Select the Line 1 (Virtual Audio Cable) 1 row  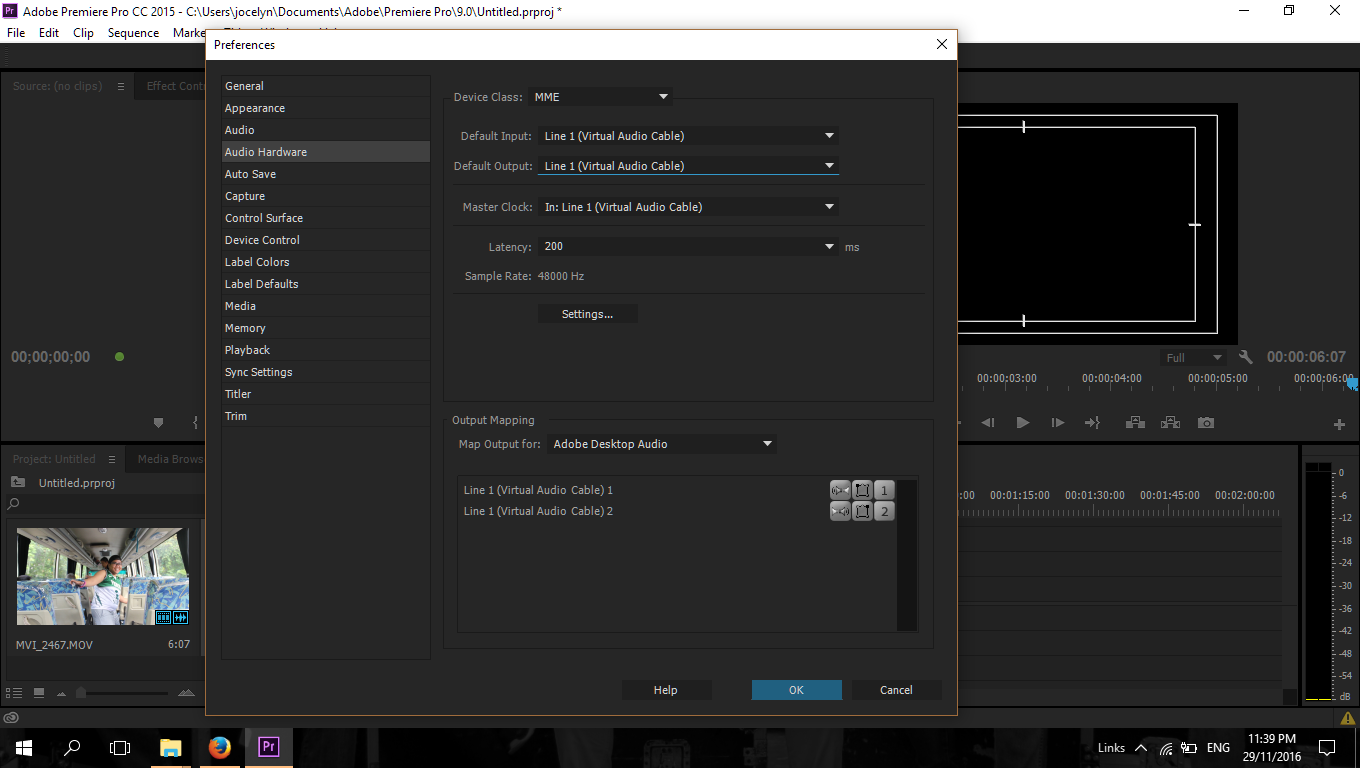click(x=678, y=490)
